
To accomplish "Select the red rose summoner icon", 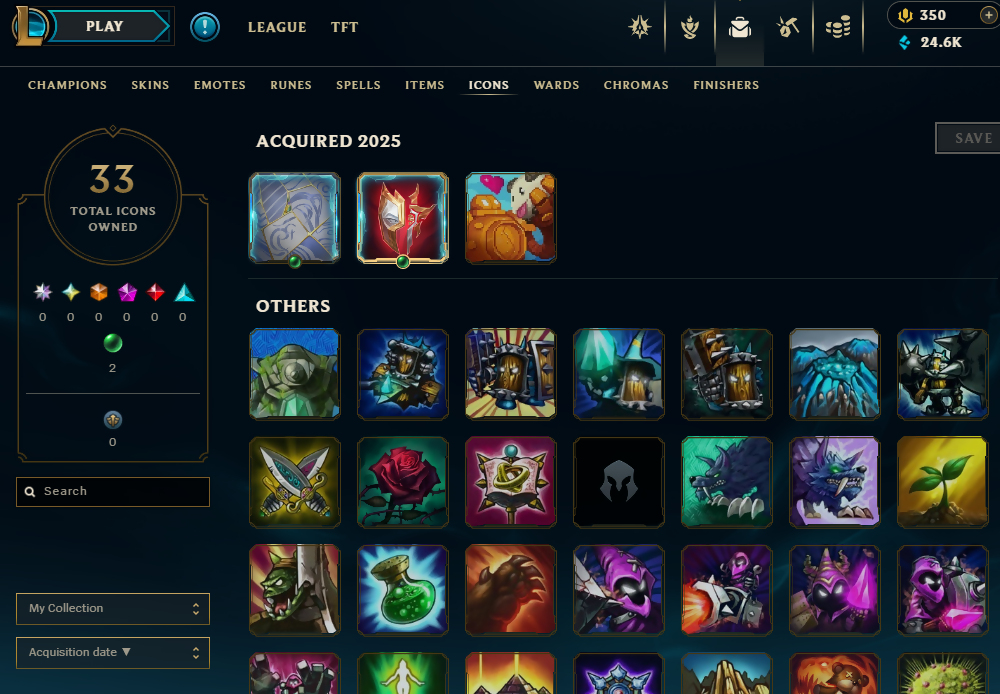I will (x=402, y=482).
